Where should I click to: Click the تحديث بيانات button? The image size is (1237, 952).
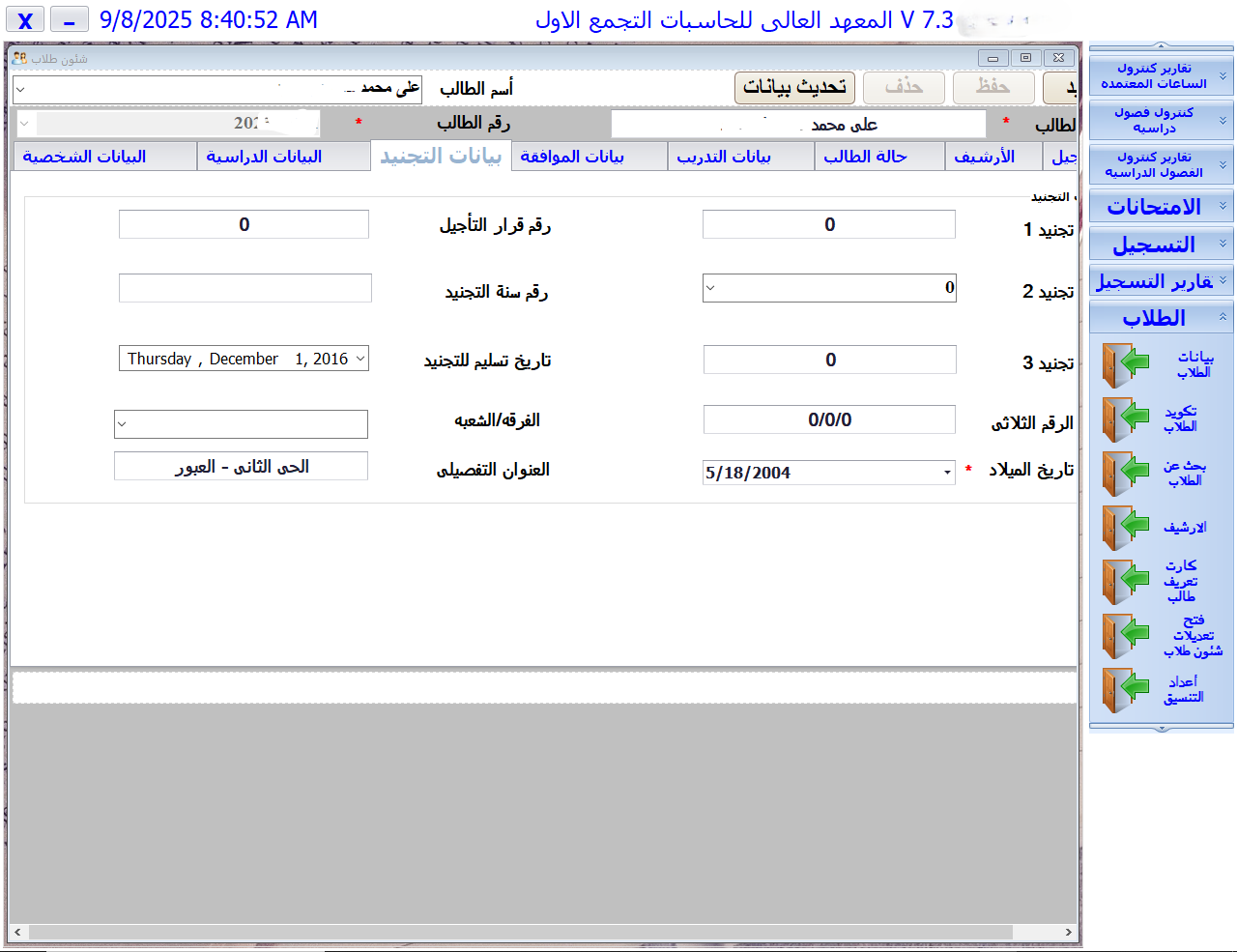coord(794,87)
